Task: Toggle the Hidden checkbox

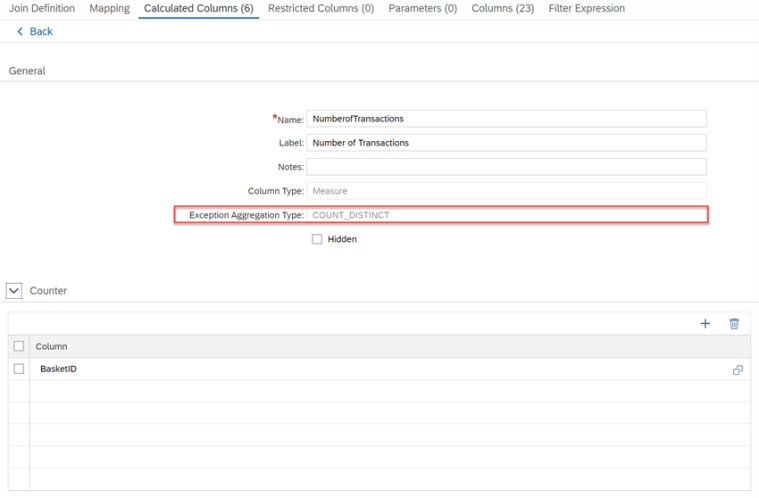Action: [x=317, y=239]
